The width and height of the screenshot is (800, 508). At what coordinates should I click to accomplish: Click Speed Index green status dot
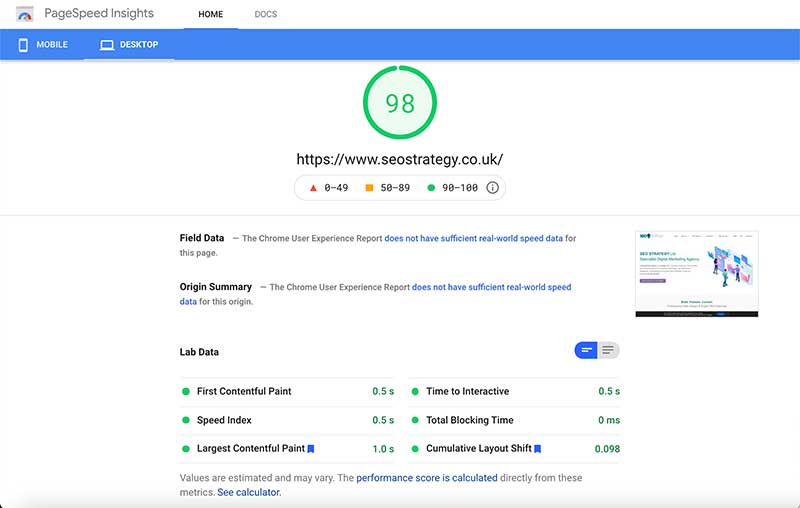[186, 420]
